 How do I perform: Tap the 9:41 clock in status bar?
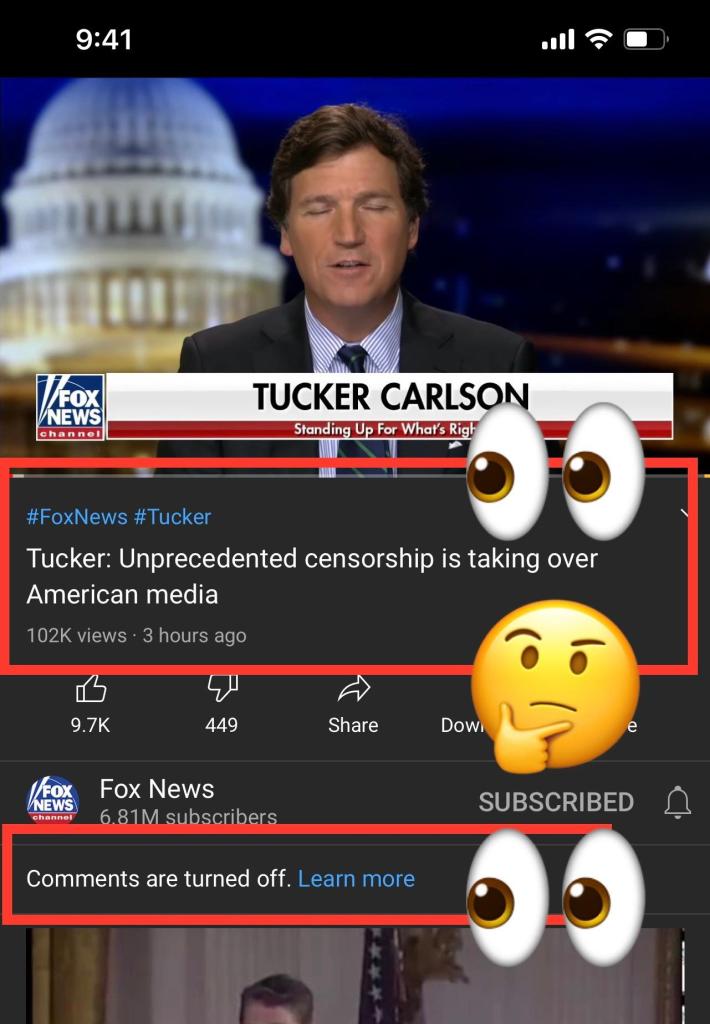click(x=104, y=40)
